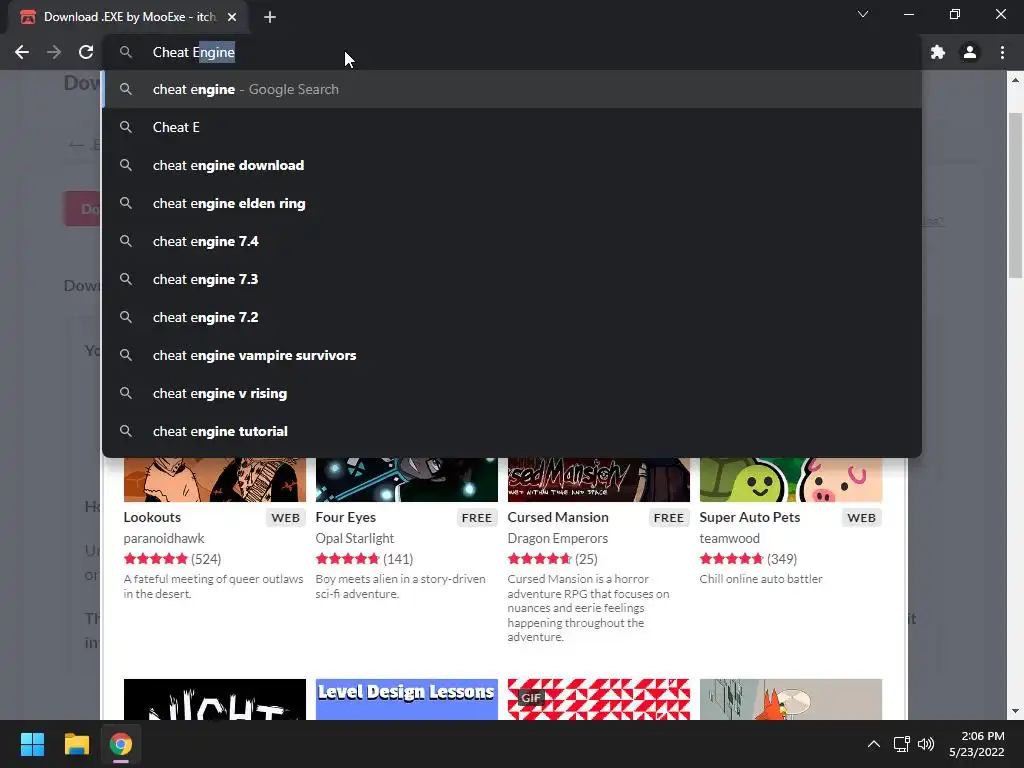This screenshot has width=1024, height=768.
Task: Open the Super Auto Pets title link
Action: [750, 517]
